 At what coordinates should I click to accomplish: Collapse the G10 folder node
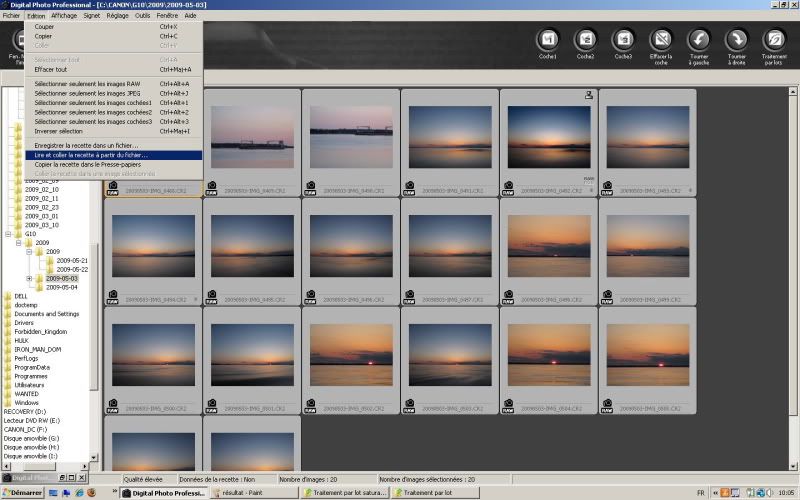coord(8,234)
